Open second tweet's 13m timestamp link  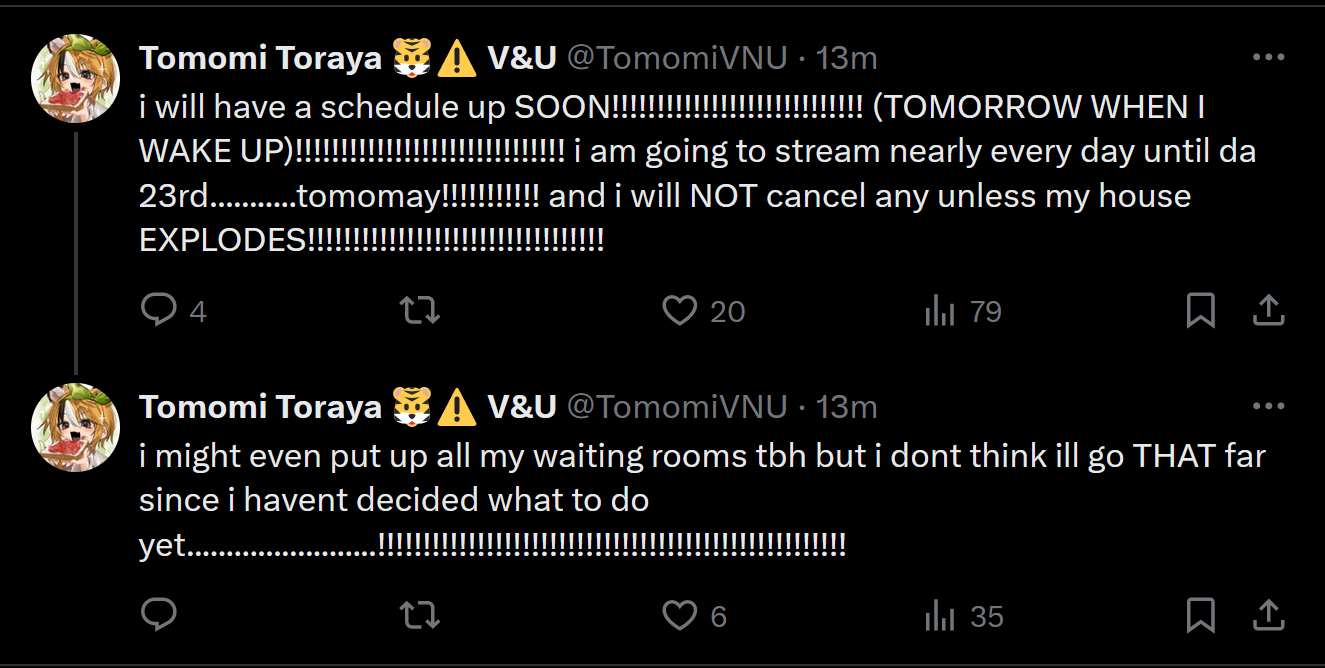(846, 406)
